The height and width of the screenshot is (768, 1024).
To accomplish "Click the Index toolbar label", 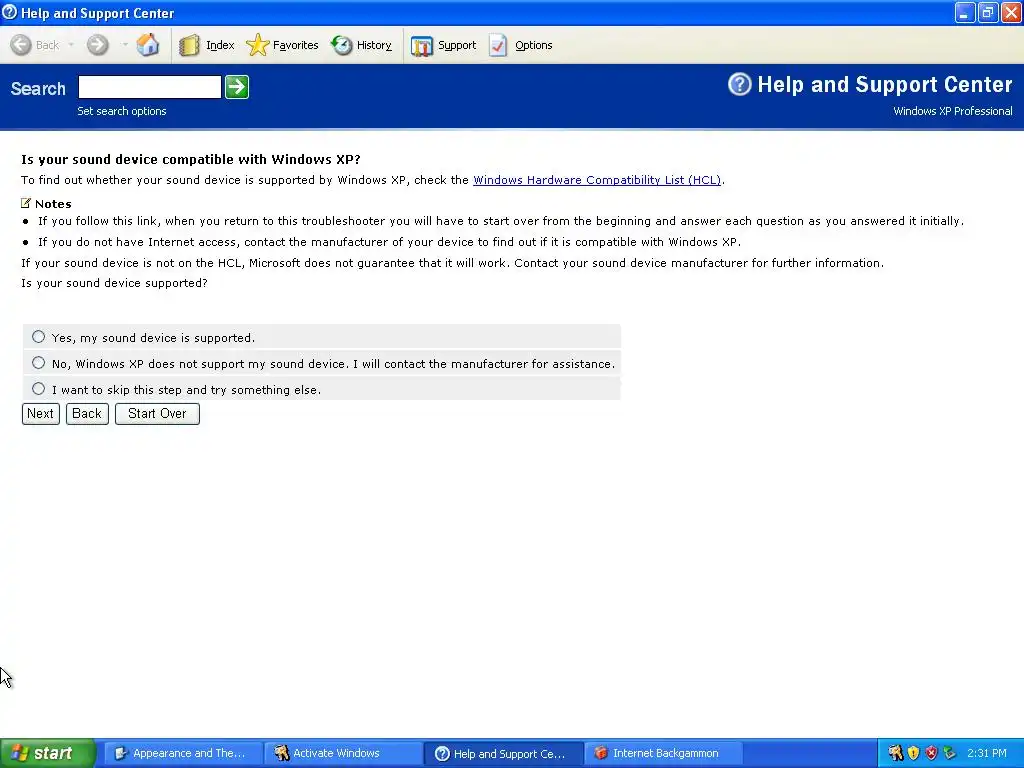I will pos(220,45).
